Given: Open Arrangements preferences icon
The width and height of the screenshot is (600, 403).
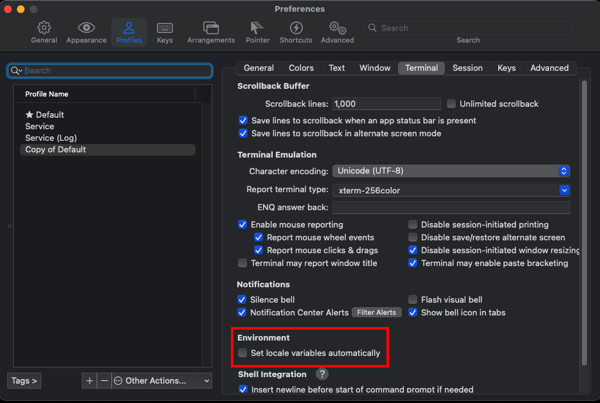Looking at the screenshot, I should [x=211, y=28].
